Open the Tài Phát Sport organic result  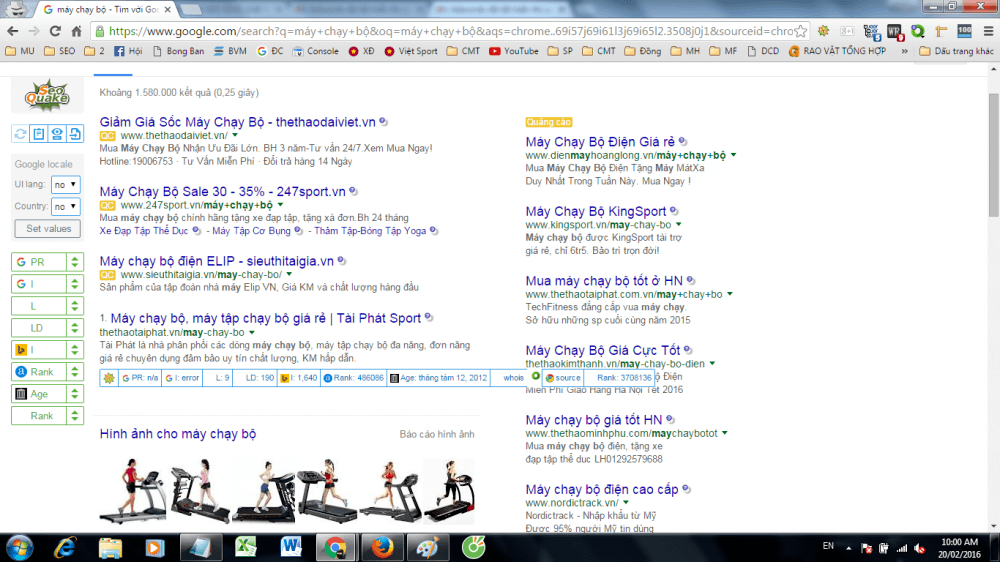pos(265,318)
